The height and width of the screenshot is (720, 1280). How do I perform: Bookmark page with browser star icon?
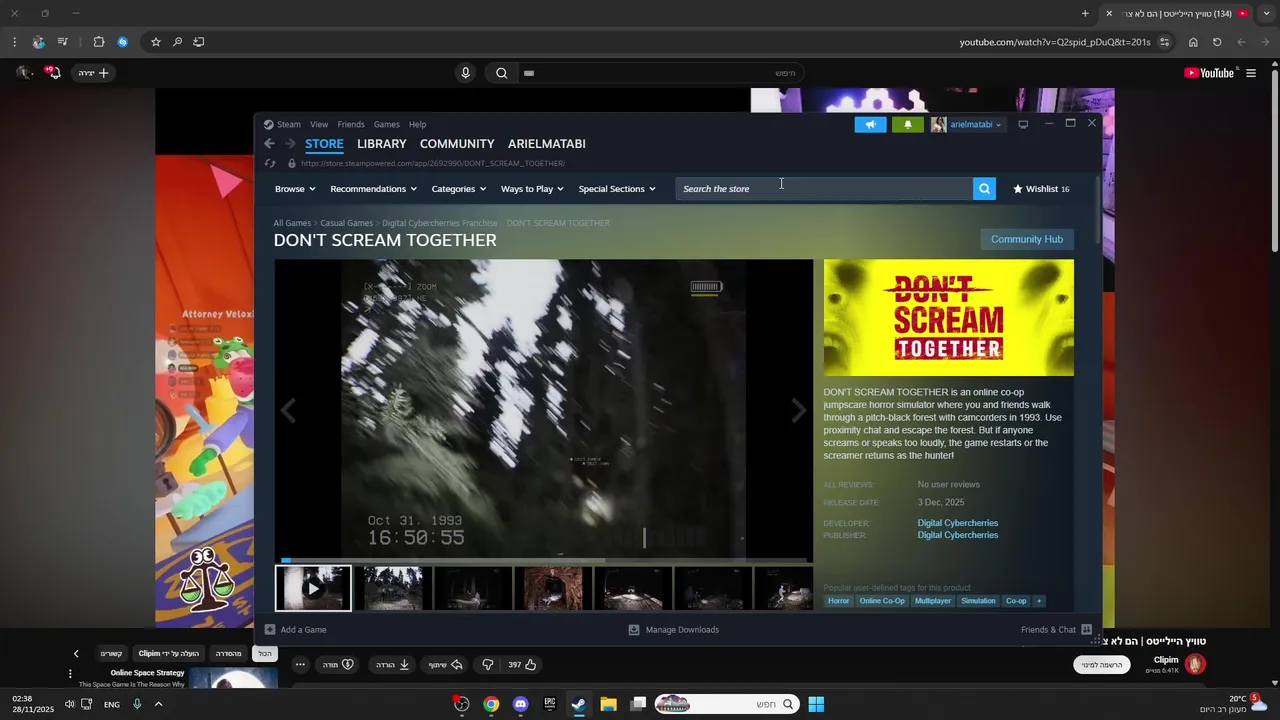[156, 42]
